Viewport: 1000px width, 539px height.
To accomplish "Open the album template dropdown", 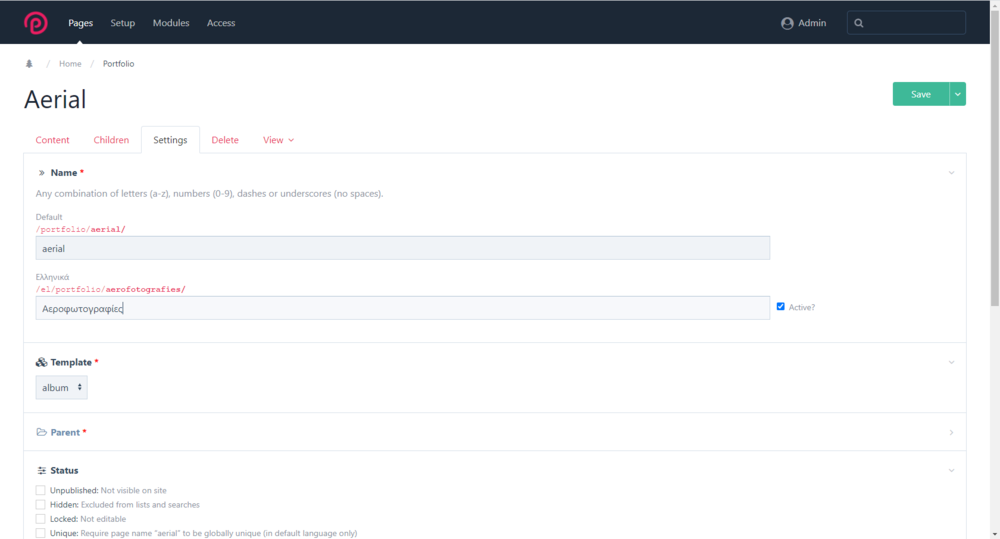I will click(61, 387).
